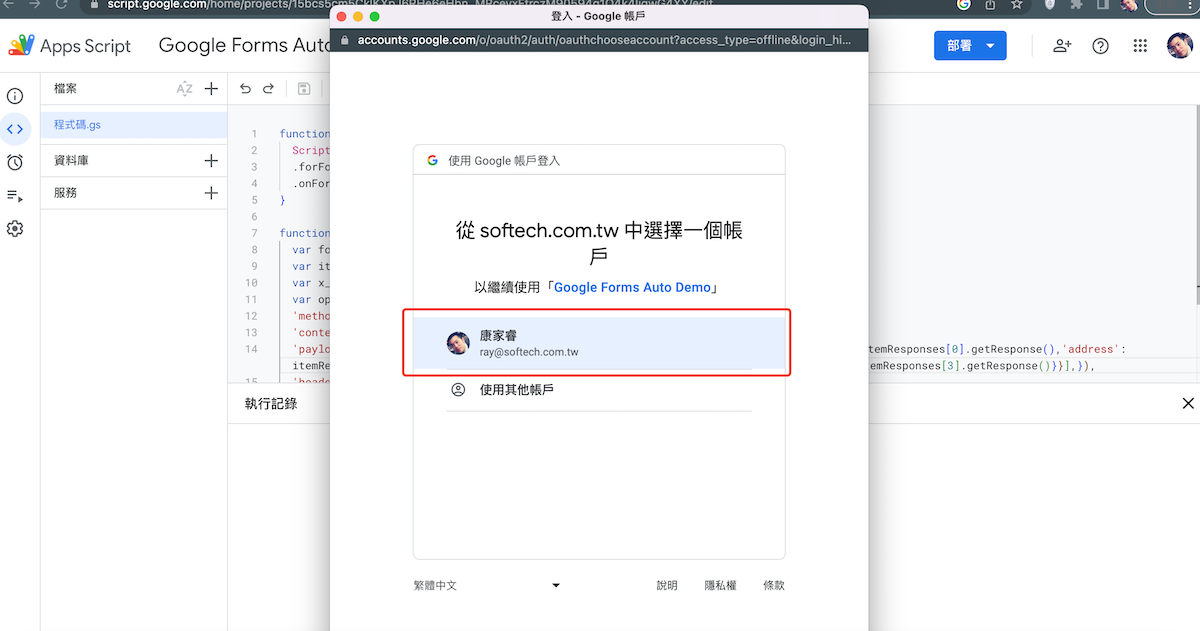Click the 資料庫 section label
The height and width of the screenshot is (631, 1200).
point(71,160)
